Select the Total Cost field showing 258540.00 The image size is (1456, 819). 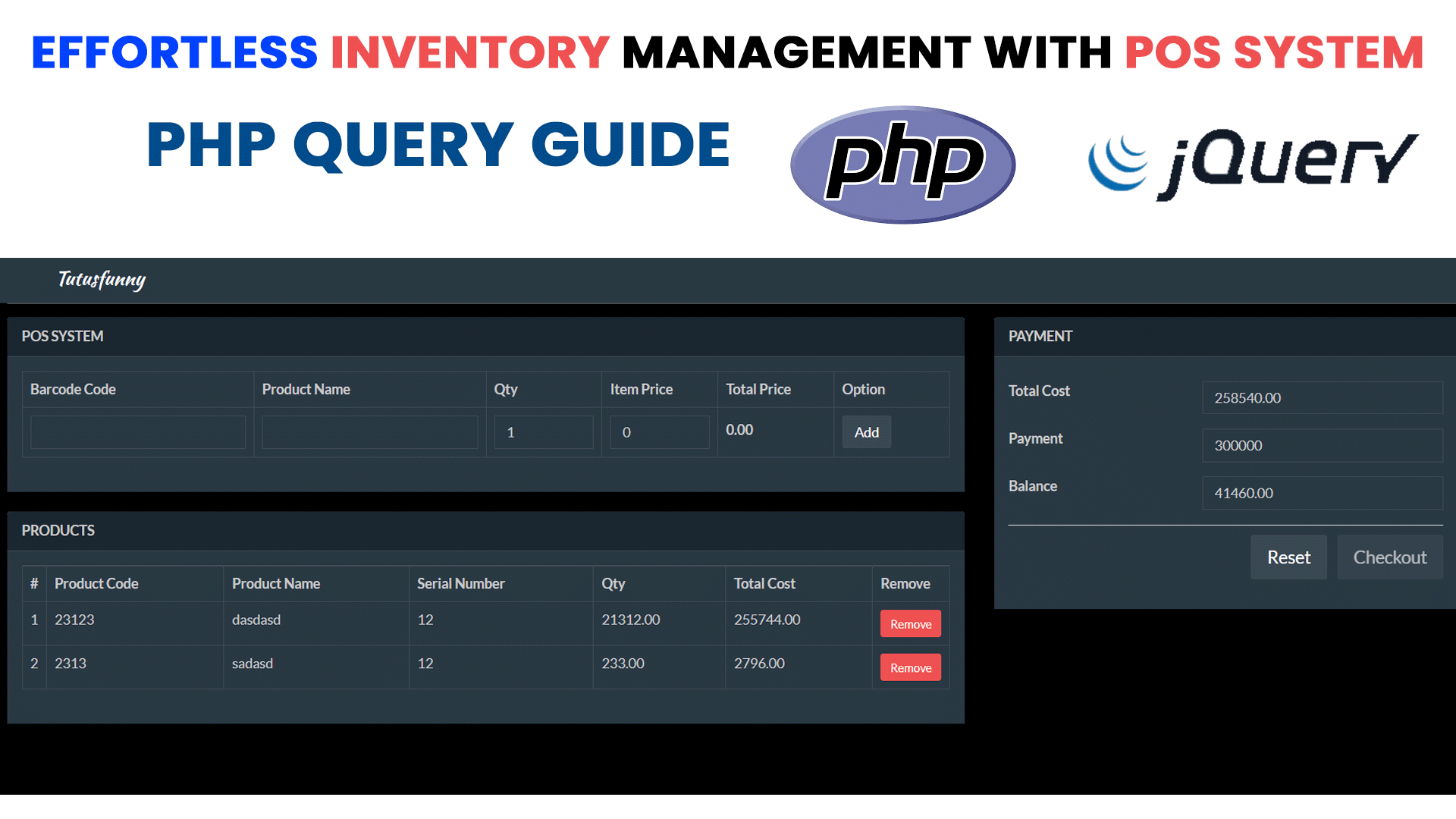click(x=1322, y=397)
